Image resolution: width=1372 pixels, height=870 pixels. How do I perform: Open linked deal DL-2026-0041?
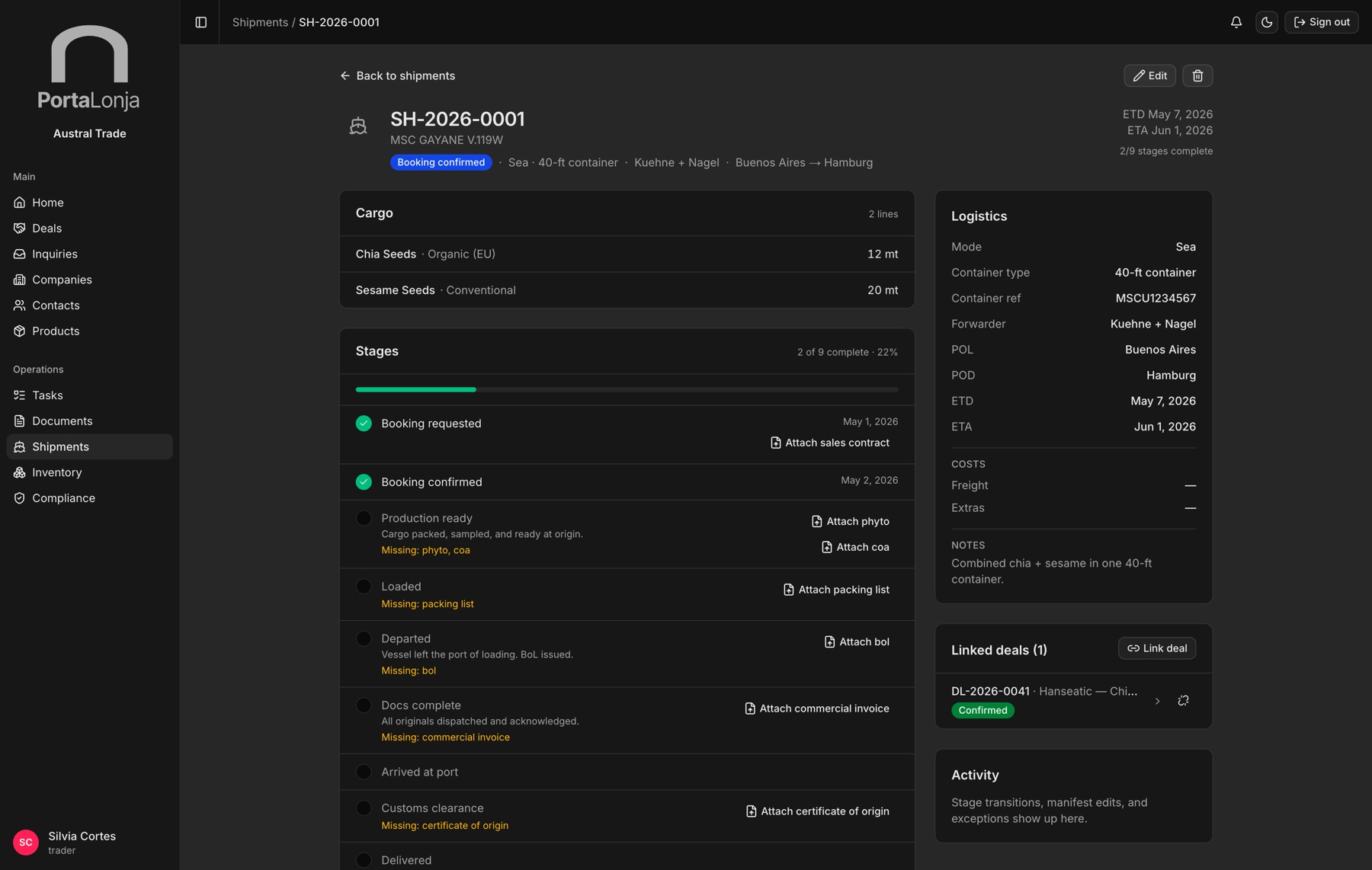tap(1044, 692)
